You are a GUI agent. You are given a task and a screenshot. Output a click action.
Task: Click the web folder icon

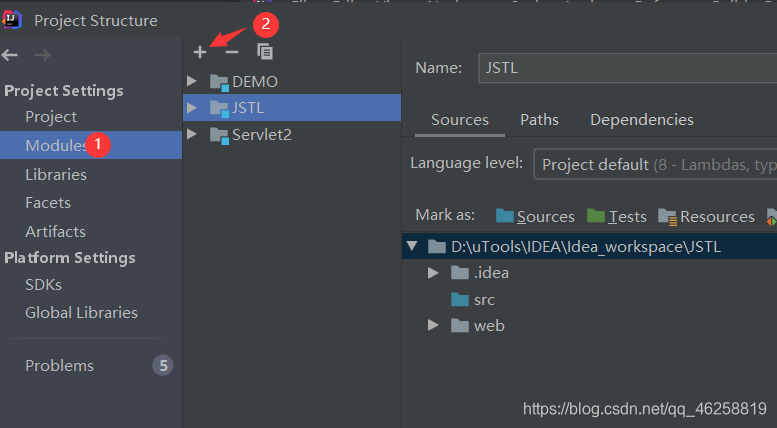point(460,325)
